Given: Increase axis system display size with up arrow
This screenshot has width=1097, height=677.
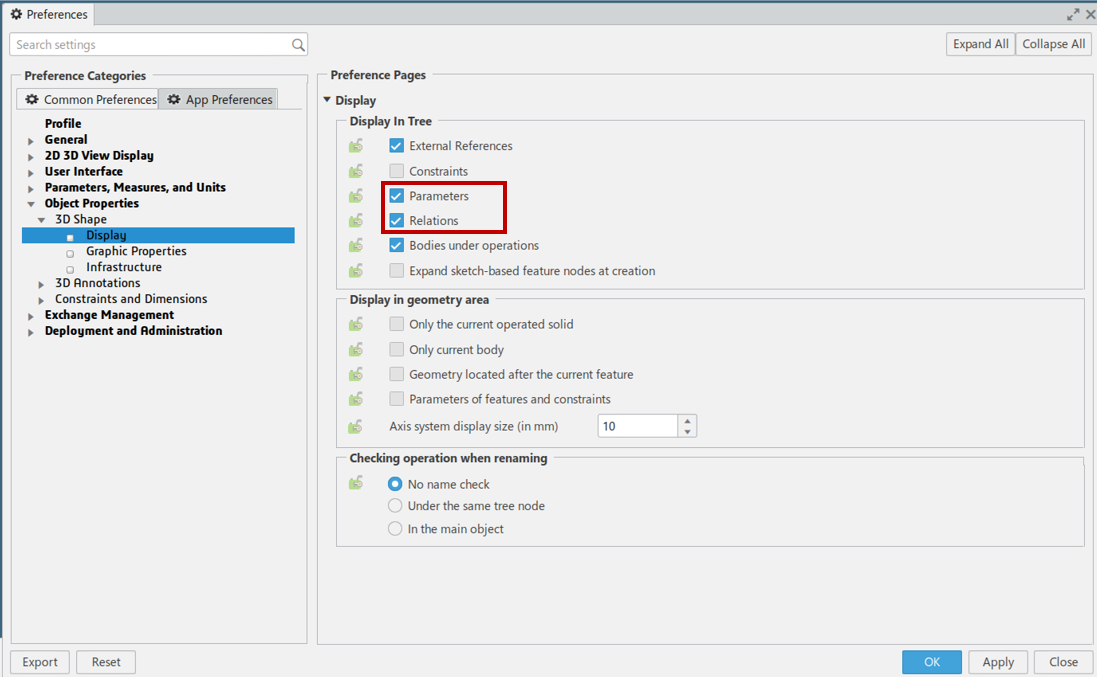Looking at the screenshot, I should (687, 420).
